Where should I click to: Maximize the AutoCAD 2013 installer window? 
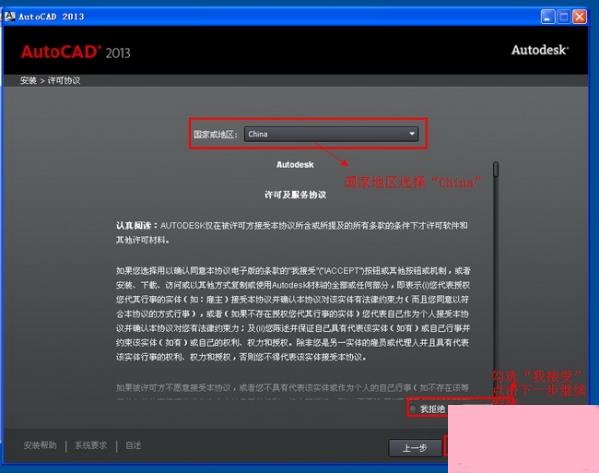(563, 17)
